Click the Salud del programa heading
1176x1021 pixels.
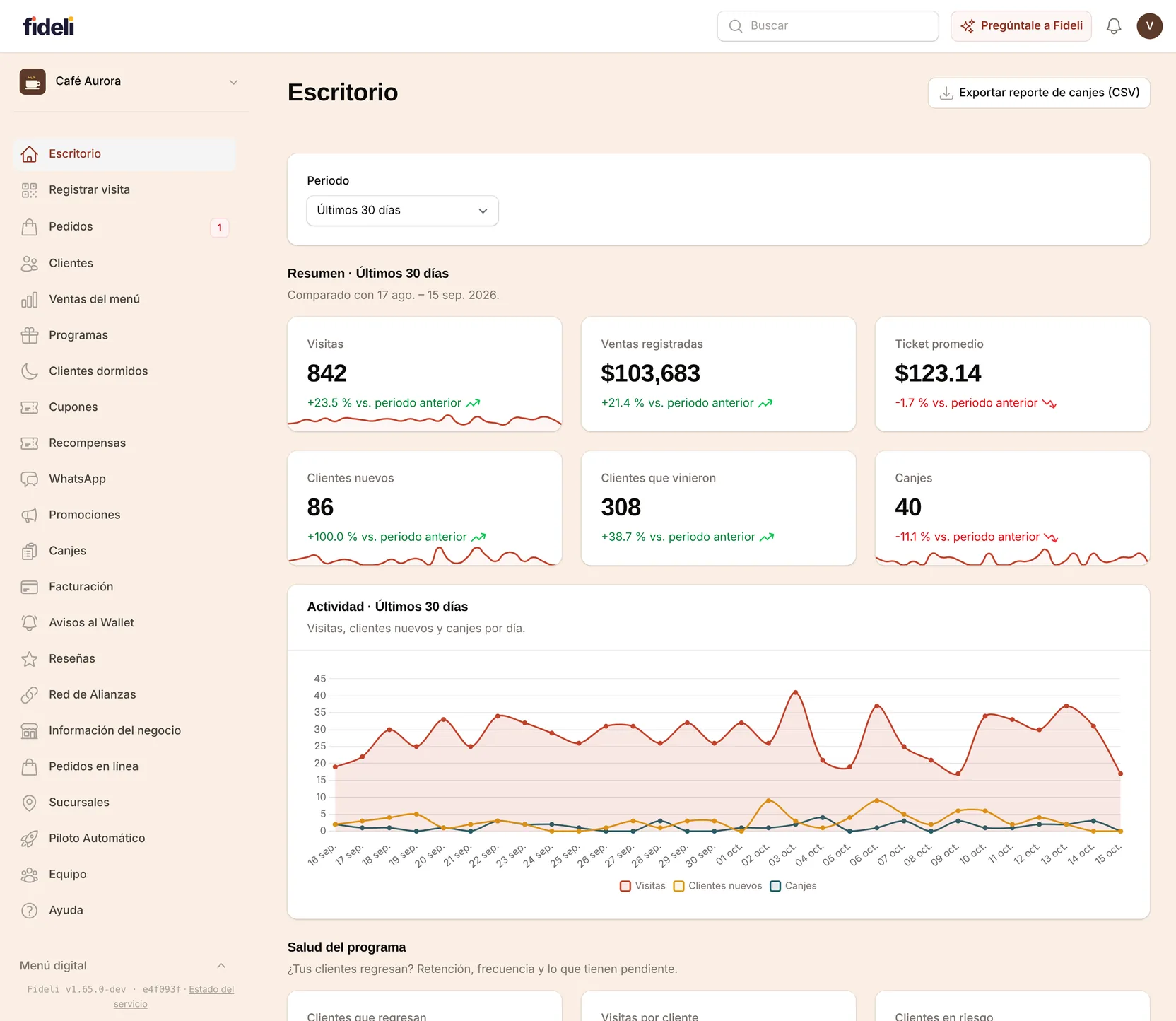(x=346, y=947)
